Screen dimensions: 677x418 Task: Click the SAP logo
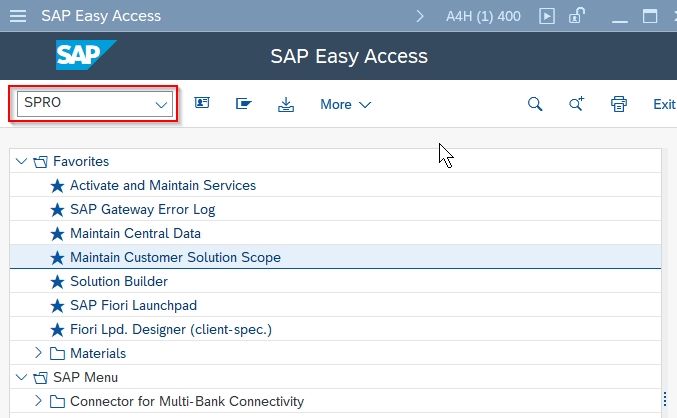tap(86, 55)
